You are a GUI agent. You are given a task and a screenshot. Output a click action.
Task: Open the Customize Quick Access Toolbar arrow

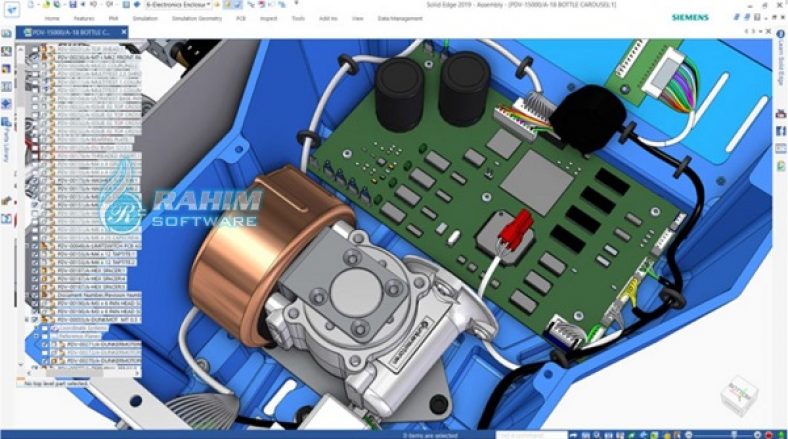[x=297, y=4]
